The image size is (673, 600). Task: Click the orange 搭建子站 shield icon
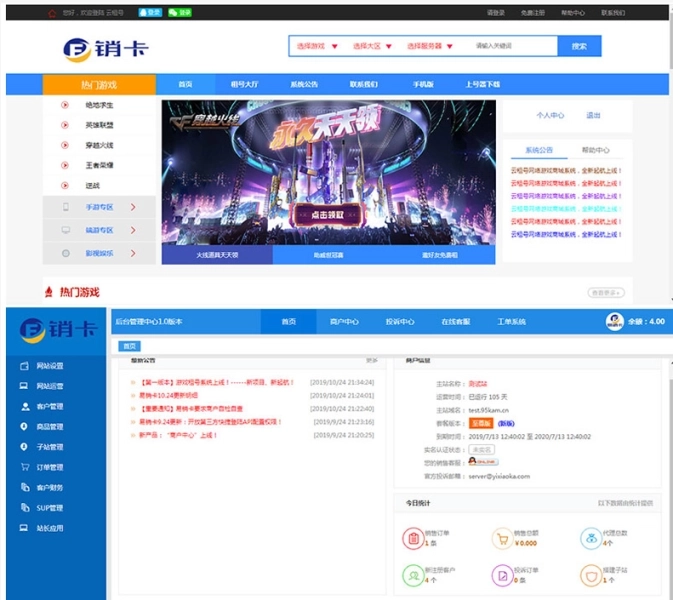coord(591,576)
